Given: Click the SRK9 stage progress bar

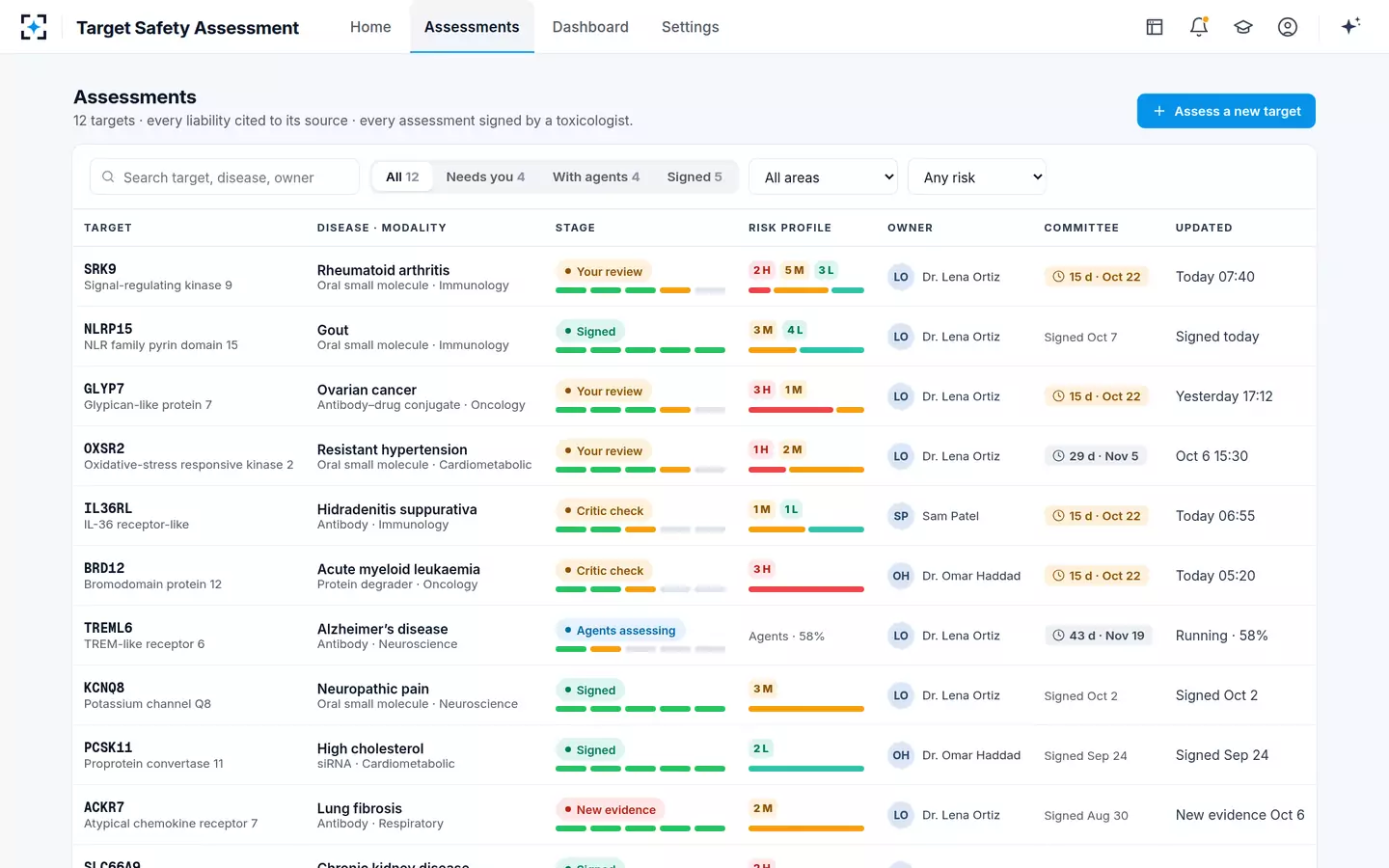Looking at the screenshot, I should click(640, 290).
